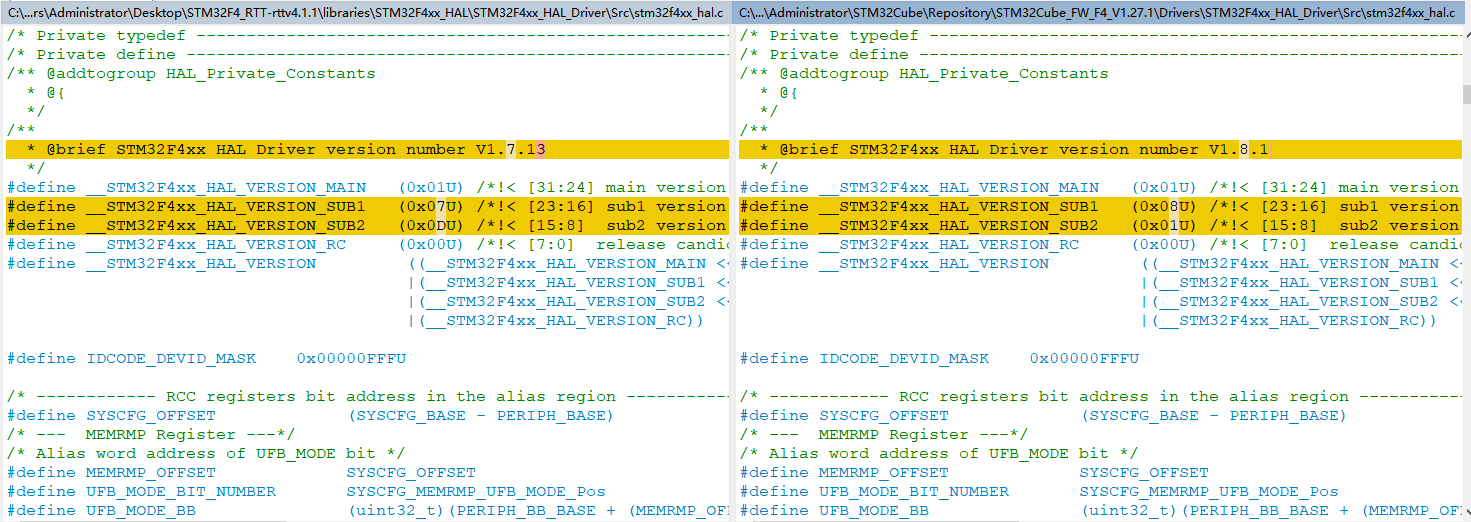The height and width of the screenshot is (522, 1471).
Task: Click the highlighted version number V1.8.1 line
Action: 1099,150
